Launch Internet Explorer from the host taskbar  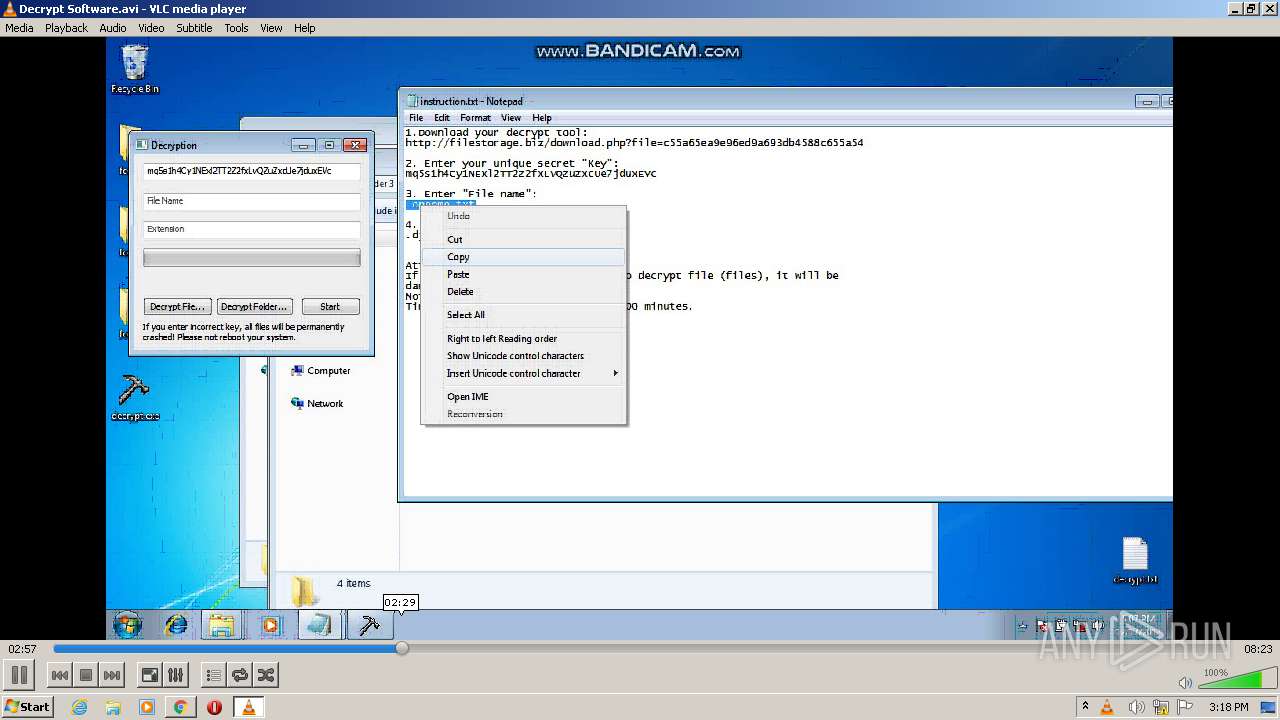(x=79, y=707)
